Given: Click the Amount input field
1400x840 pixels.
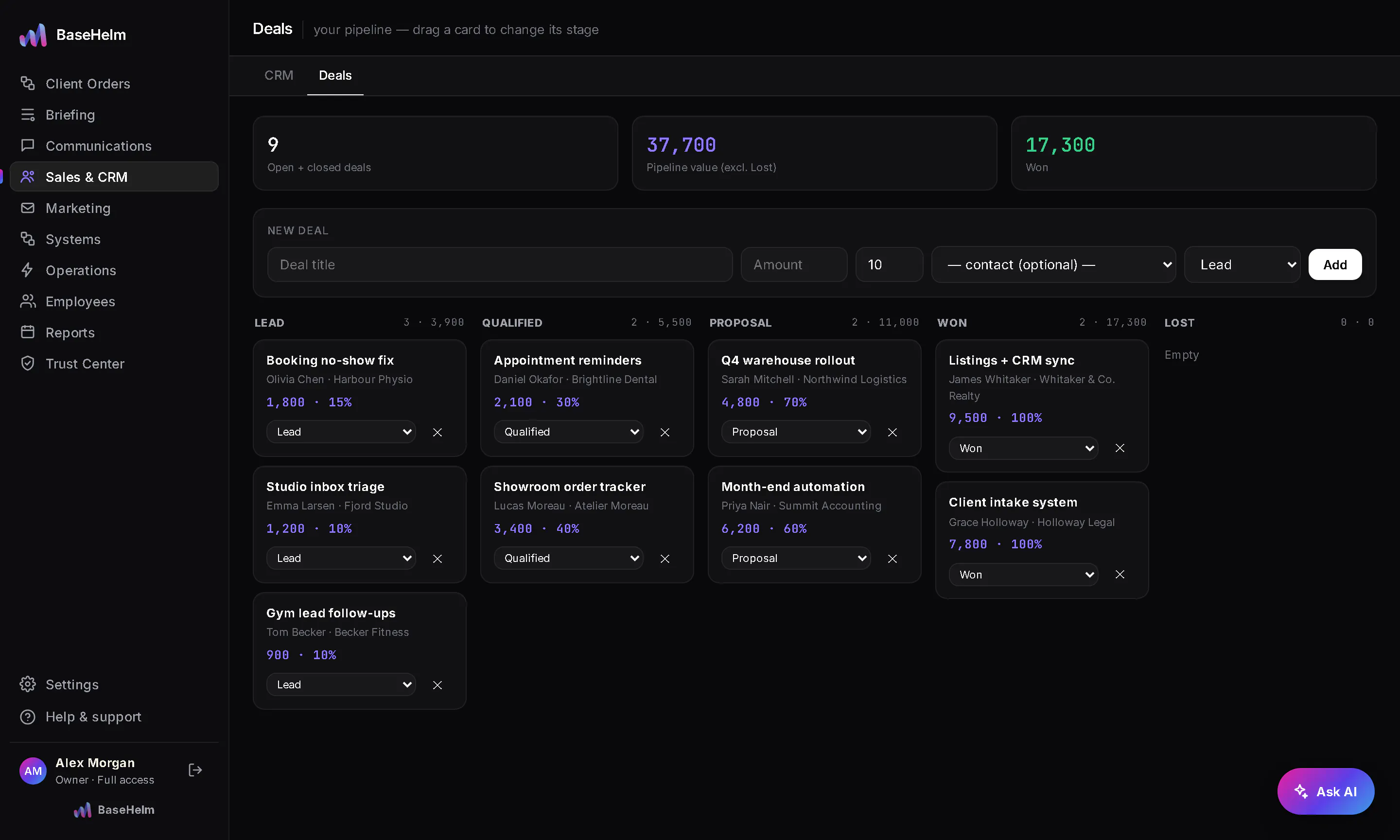Looking at the screenshot, I should tap(794, 264).
